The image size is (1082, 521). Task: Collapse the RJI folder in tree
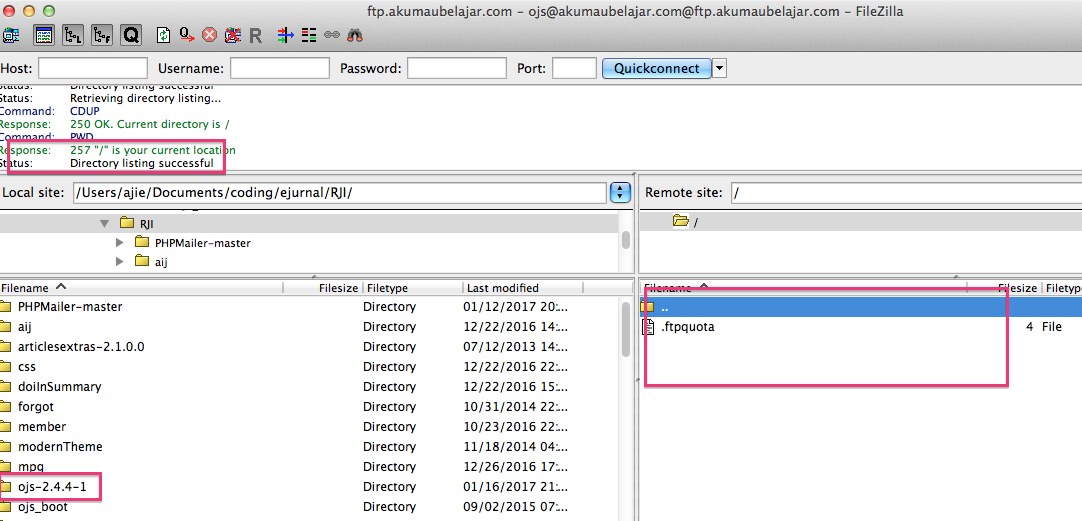click(x=103, y=223)
